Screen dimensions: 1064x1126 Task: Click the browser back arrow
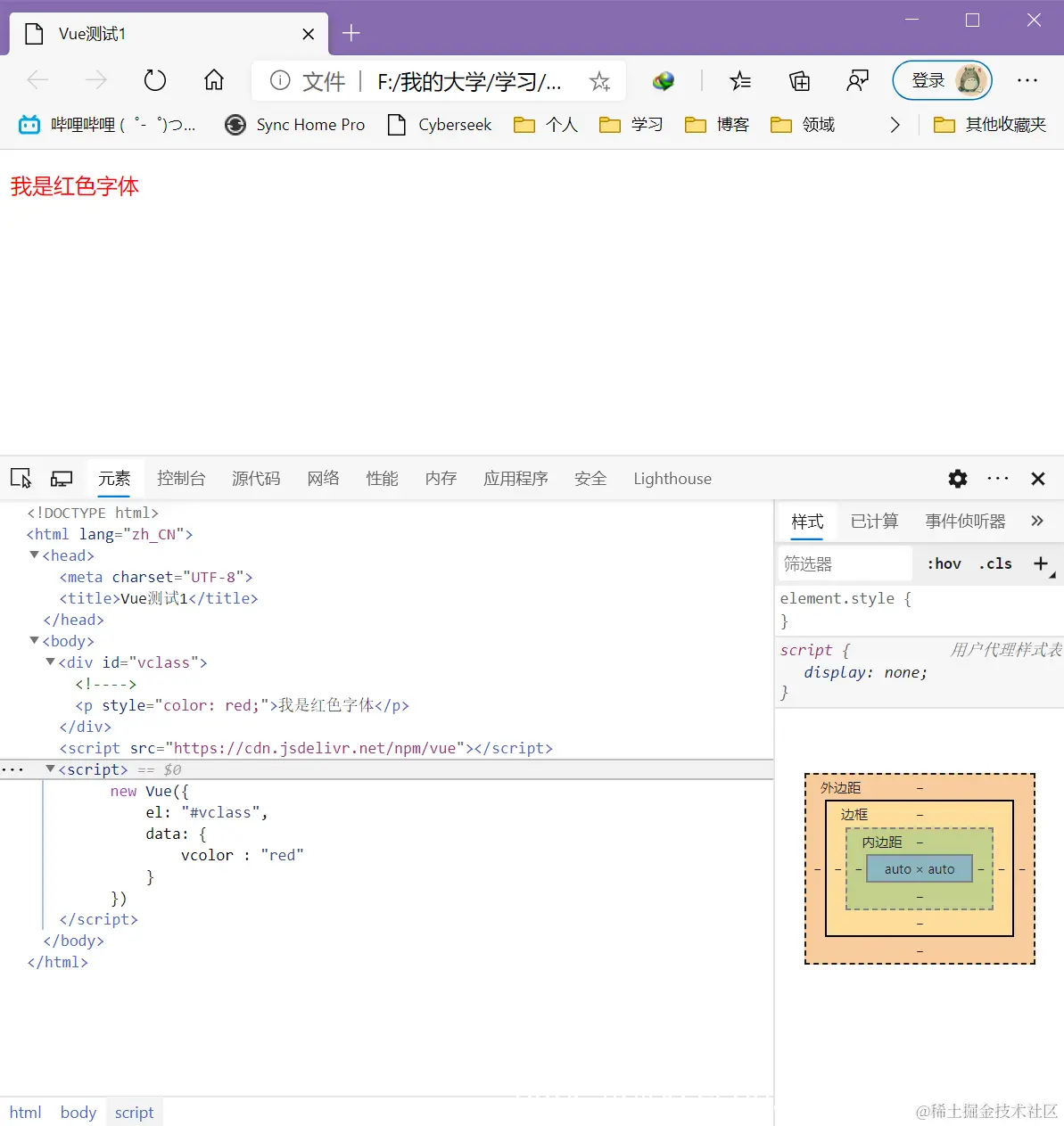(37, 81)
